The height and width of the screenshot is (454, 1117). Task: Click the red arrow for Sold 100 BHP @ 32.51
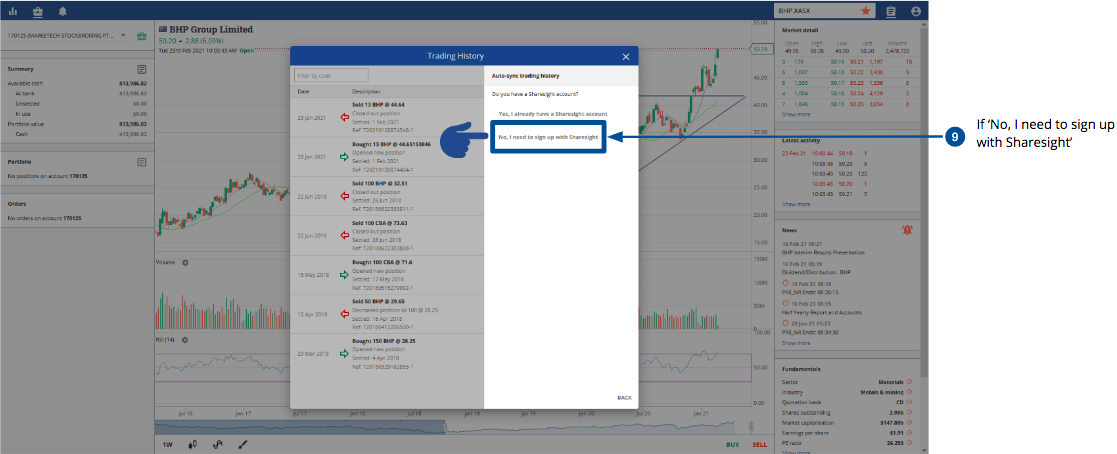(344, 196)
